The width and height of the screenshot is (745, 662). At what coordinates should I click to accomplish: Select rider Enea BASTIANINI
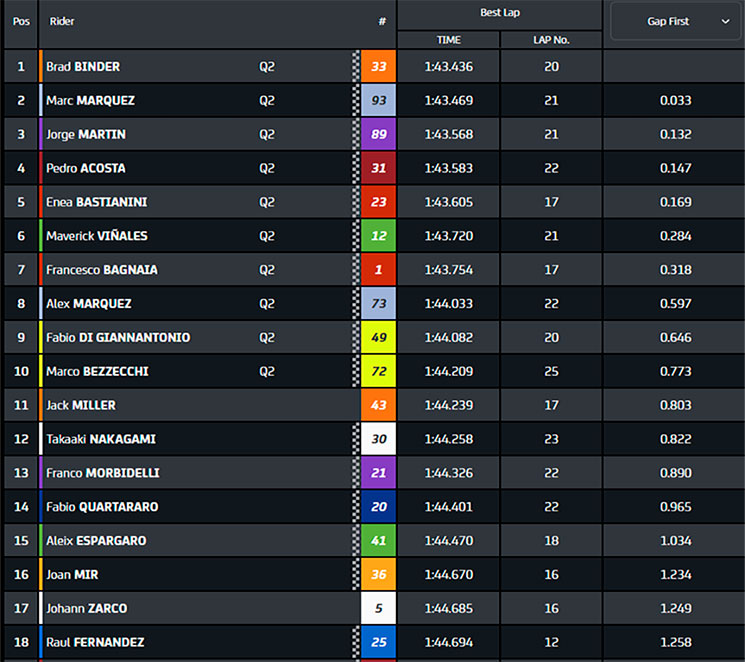(x=96, y=202)
